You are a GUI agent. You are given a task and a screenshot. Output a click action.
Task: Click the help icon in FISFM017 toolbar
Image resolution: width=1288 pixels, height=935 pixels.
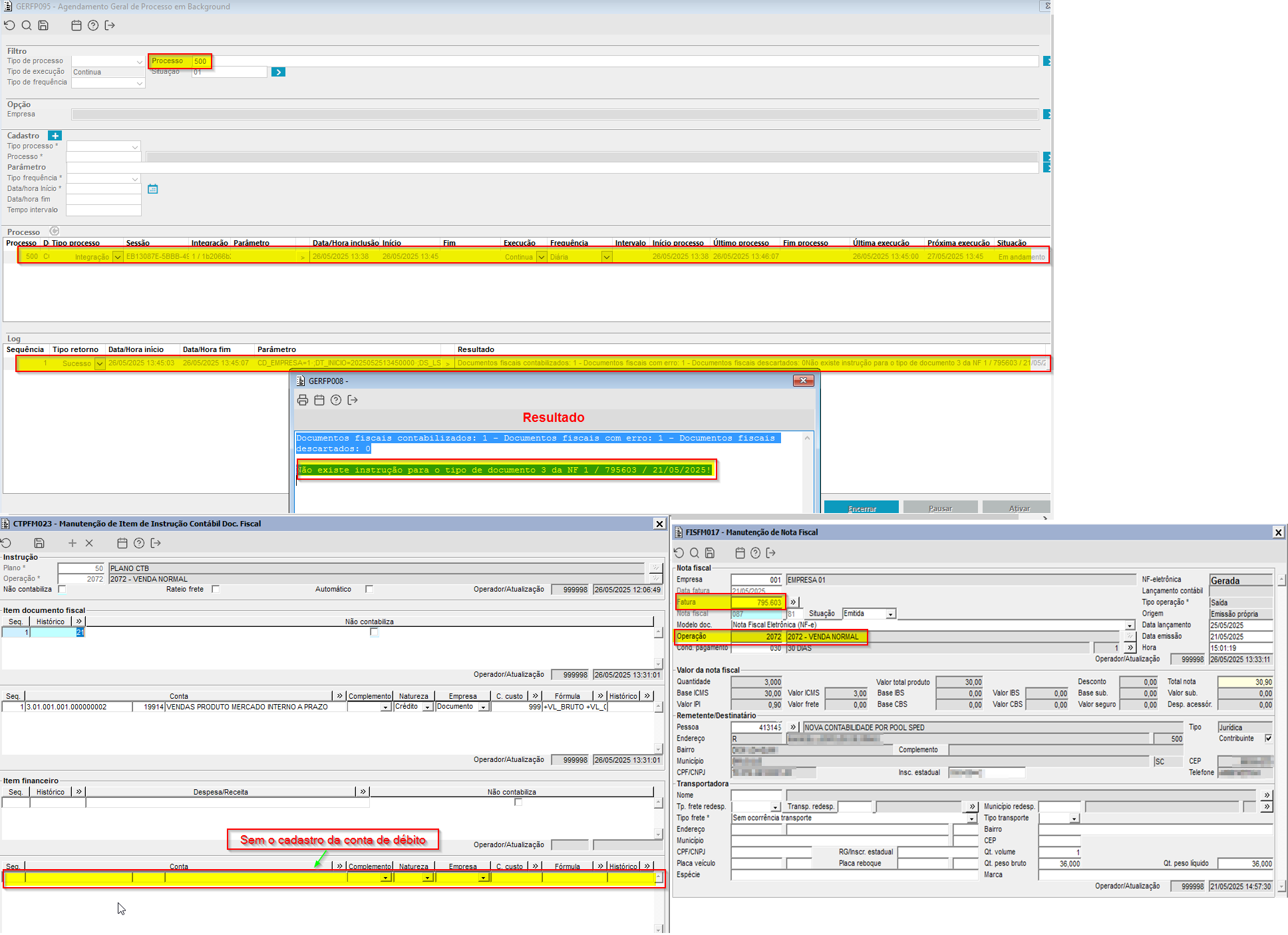click(755, 553)
